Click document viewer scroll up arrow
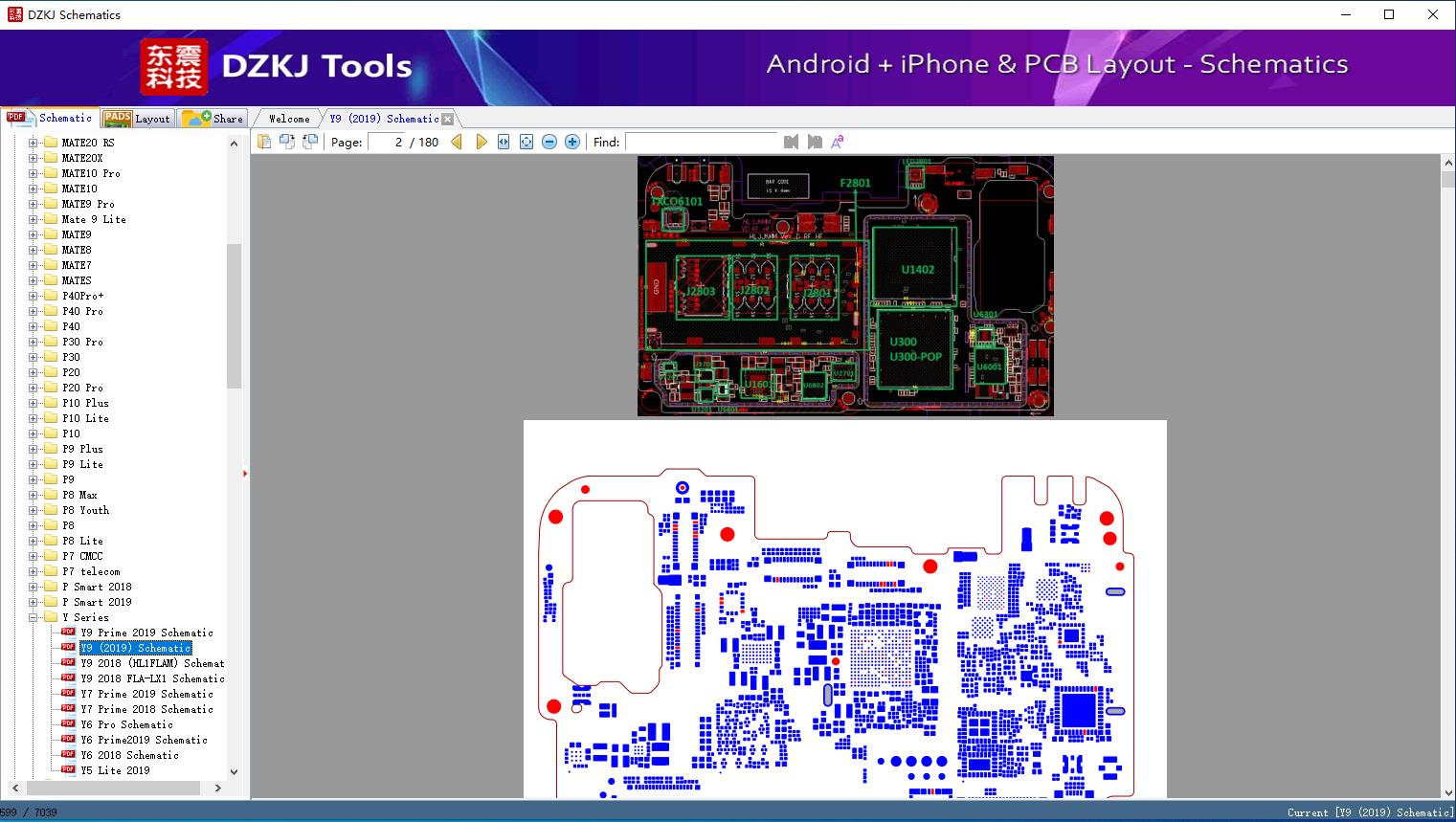The width and height of the screenshot is (1456, 822). (1447, 164)
